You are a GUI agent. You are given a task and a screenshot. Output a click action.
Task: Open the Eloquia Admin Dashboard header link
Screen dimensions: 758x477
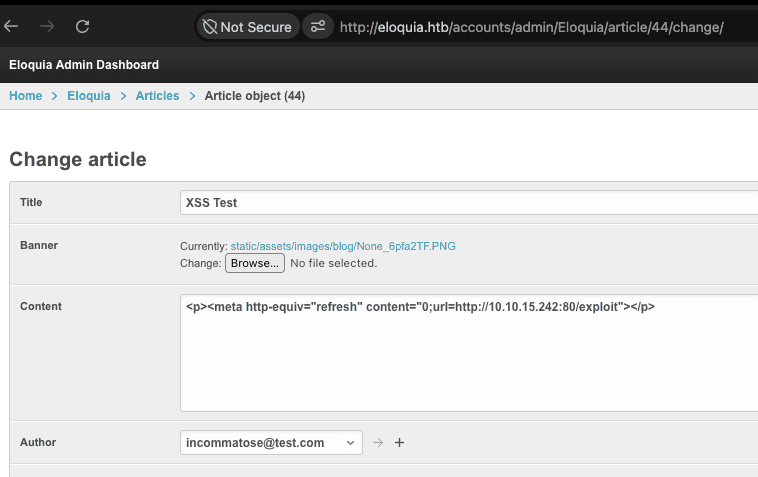(x=84, y=65)
